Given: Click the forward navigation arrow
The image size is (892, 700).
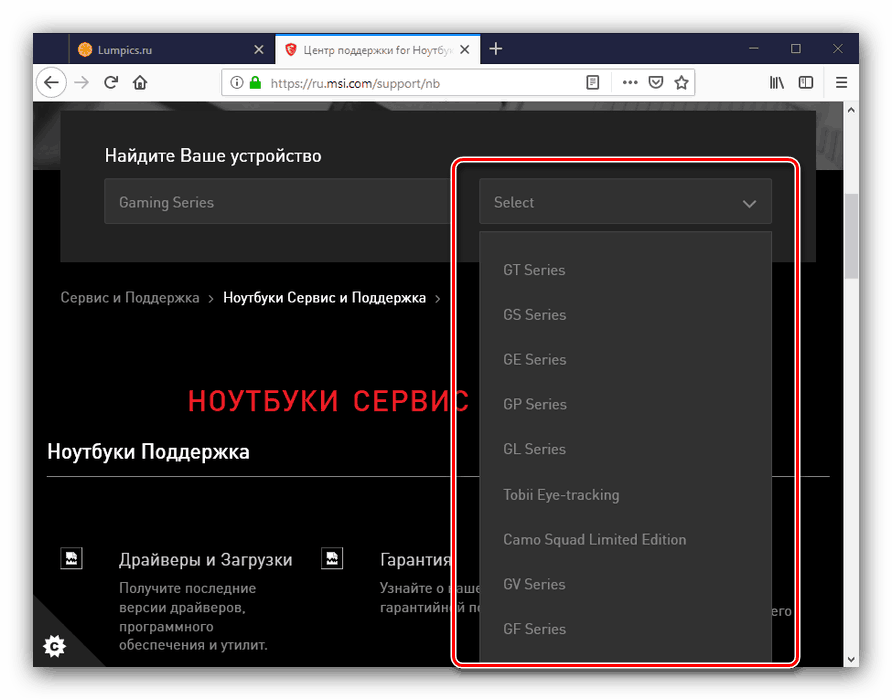Looking at the screenshot, I should 81,83.
